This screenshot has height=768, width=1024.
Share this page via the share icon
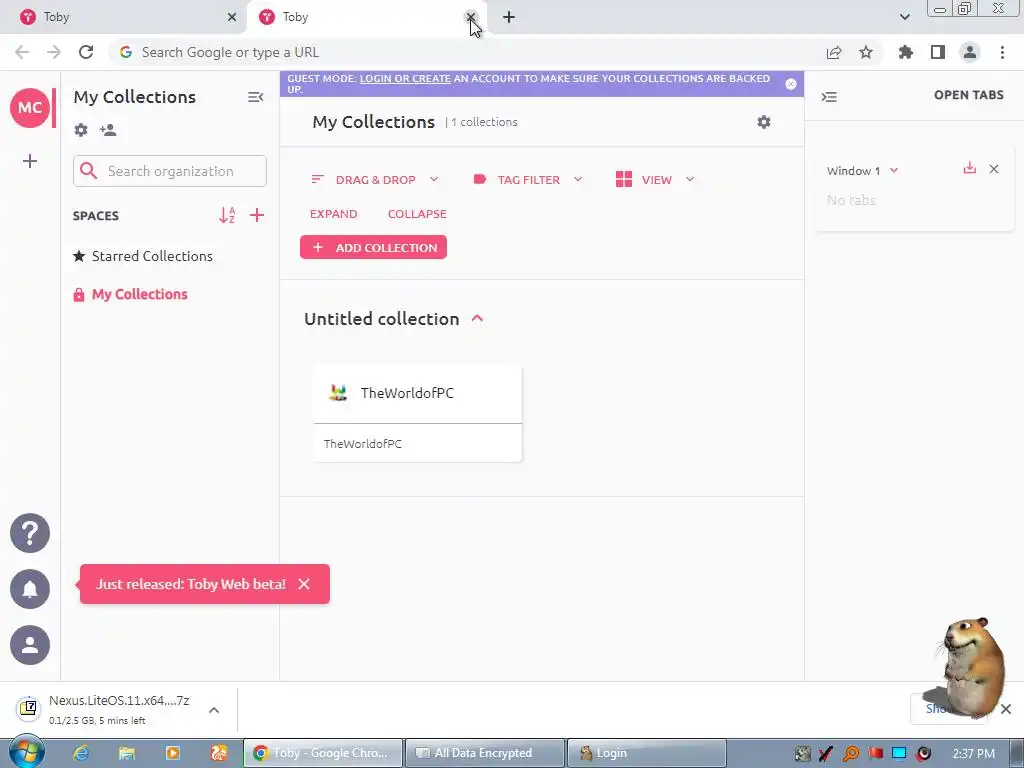834,52
